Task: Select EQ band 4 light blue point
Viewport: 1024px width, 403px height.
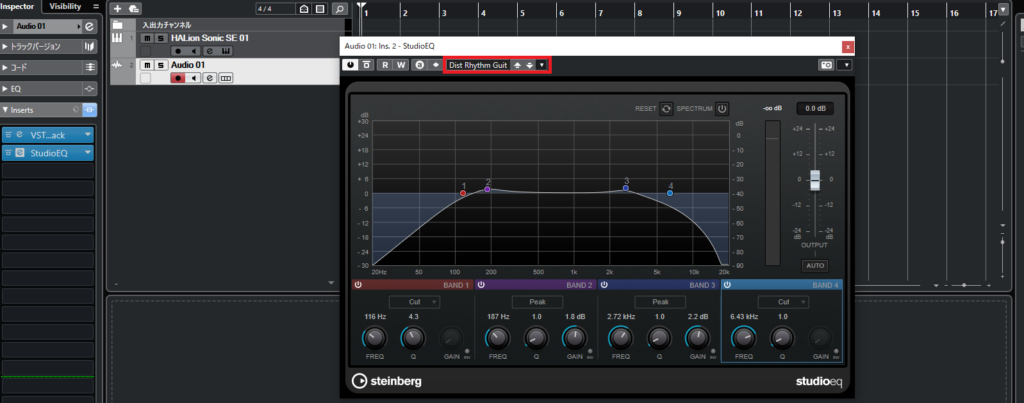Action: pyautogui.click(x=670, y=193)
